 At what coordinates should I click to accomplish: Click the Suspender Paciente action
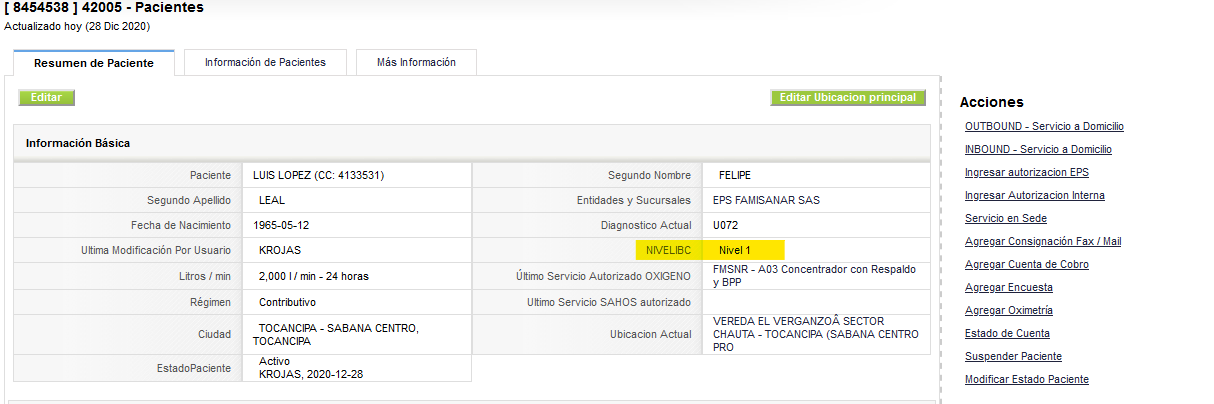(1013, 356)
